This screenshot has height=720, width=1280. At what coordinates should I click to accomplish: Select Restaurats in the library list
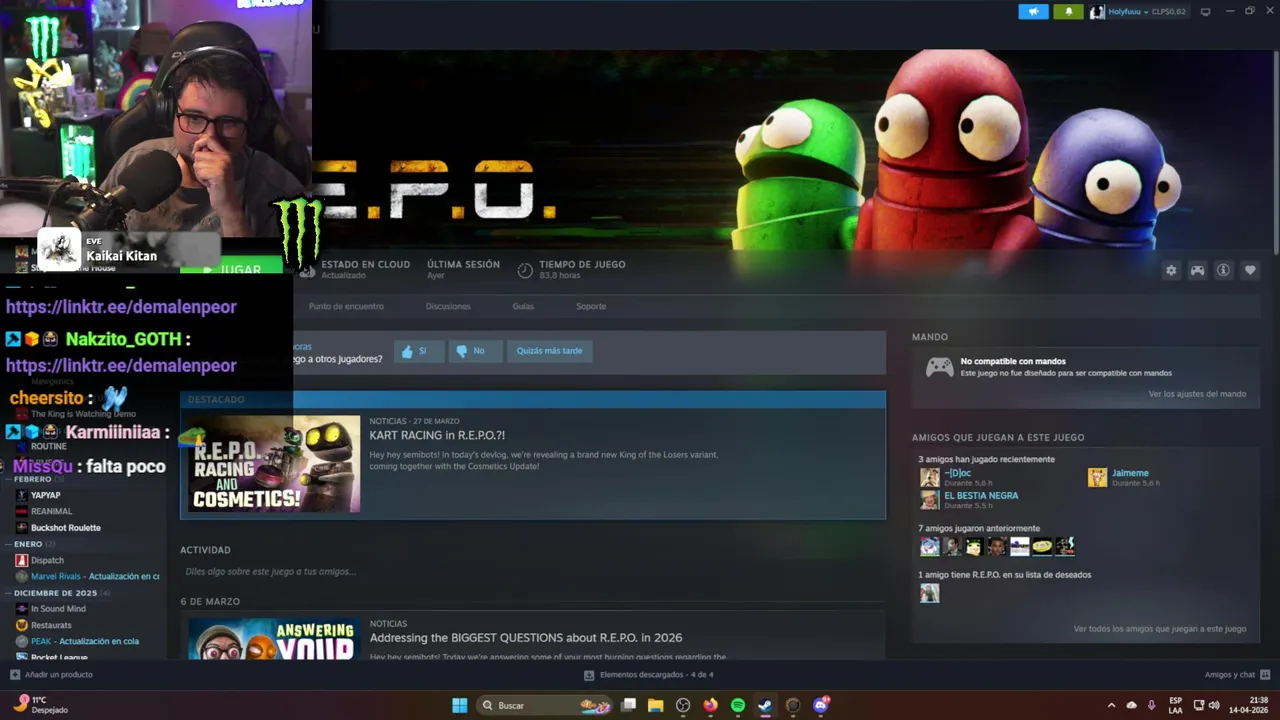click(51, 626)
